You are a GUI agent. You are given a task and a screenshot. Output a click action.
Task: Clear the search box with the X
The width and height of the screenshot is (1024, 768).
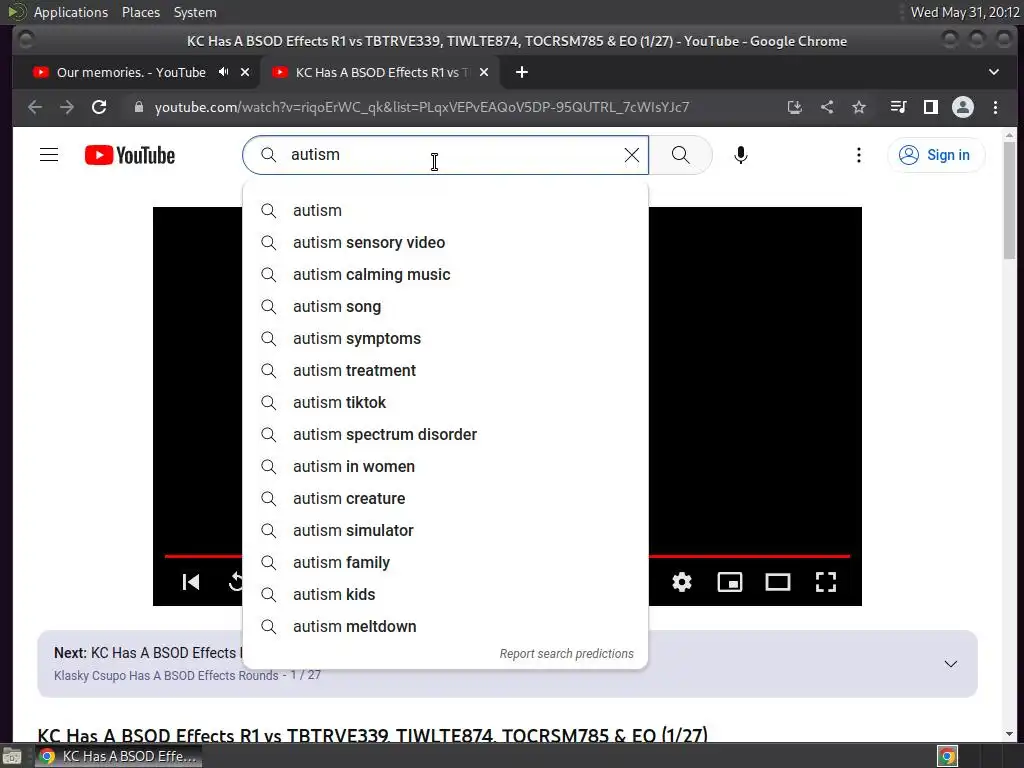(632, 155)
